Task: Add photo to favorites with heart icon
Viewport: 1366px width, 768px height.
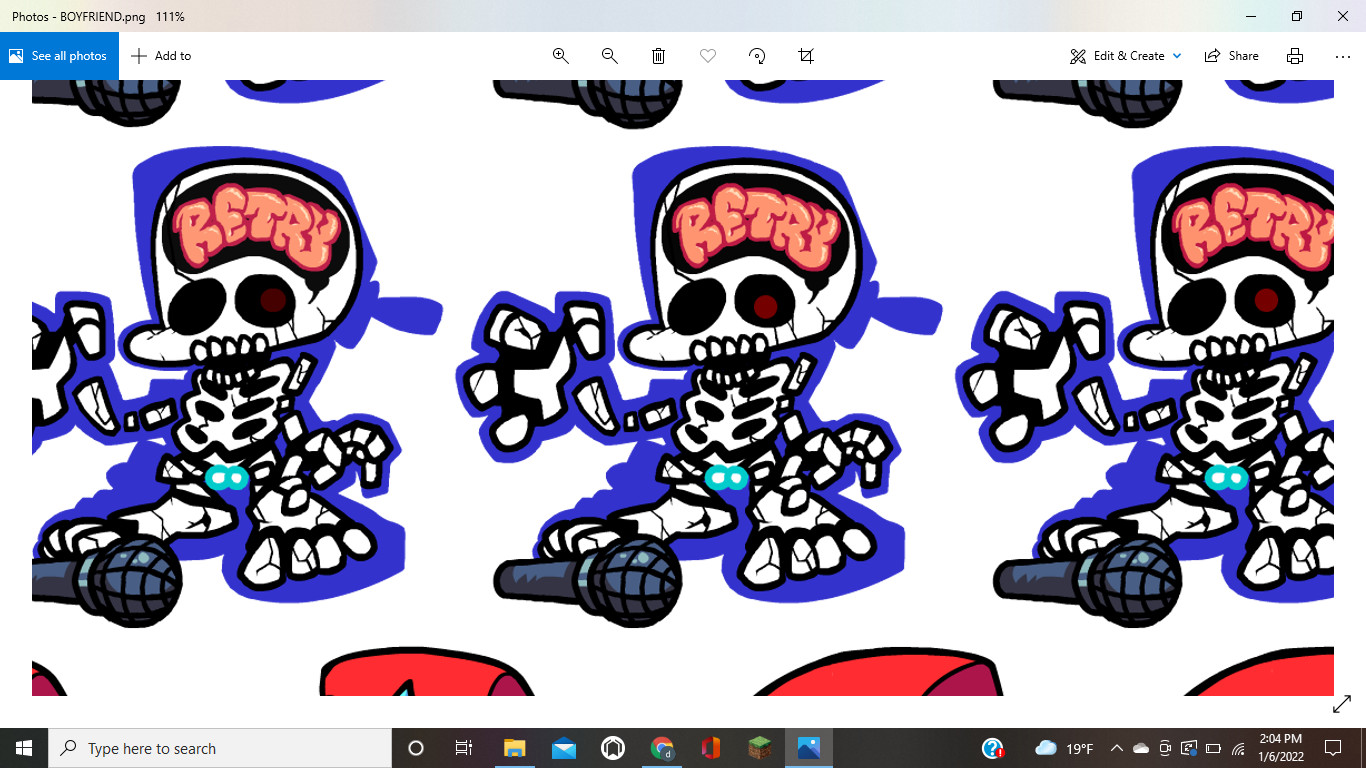Action: [x=708, y=56]
